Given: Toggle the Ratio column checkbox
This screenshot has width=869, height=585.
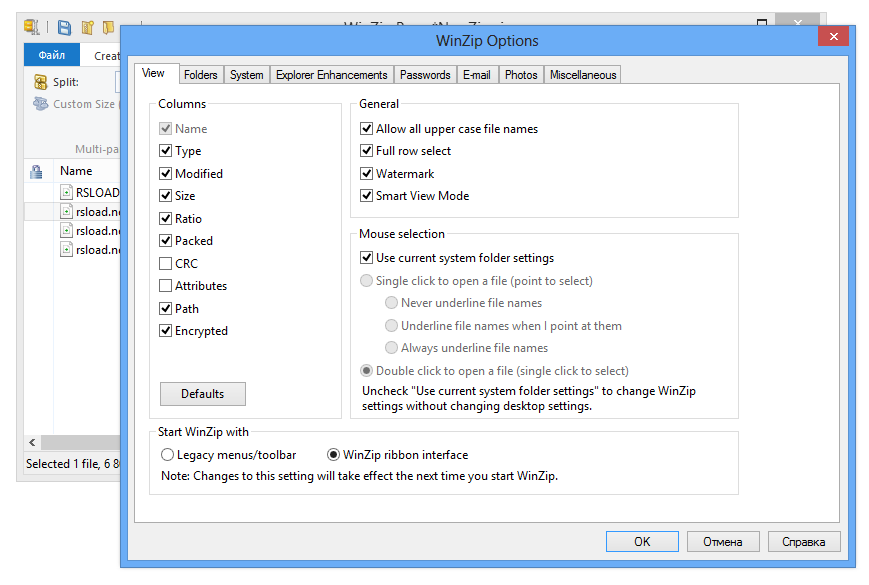Looking at the screenshot, I should 165,218.
